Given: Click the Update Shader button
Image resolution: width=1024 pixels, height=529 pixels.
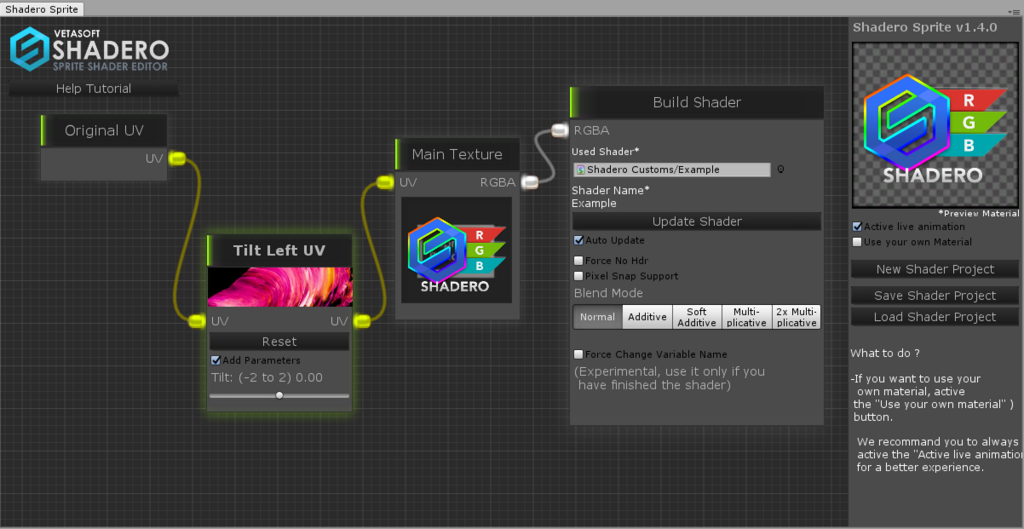Looking at the screenshot, I should click(697, 221).
